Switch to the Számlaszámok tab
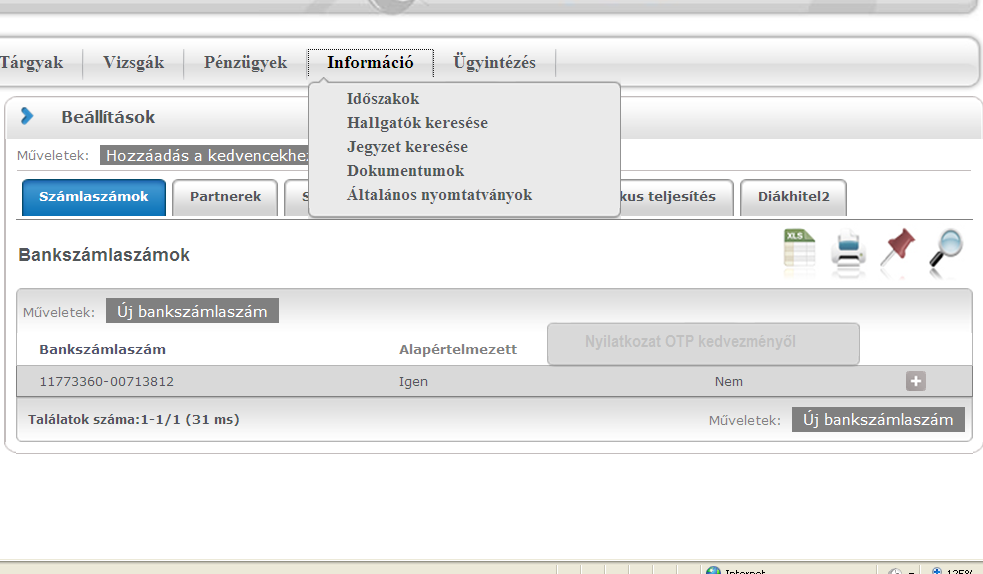This screenshot has height=574, width=983. [94, 197]
